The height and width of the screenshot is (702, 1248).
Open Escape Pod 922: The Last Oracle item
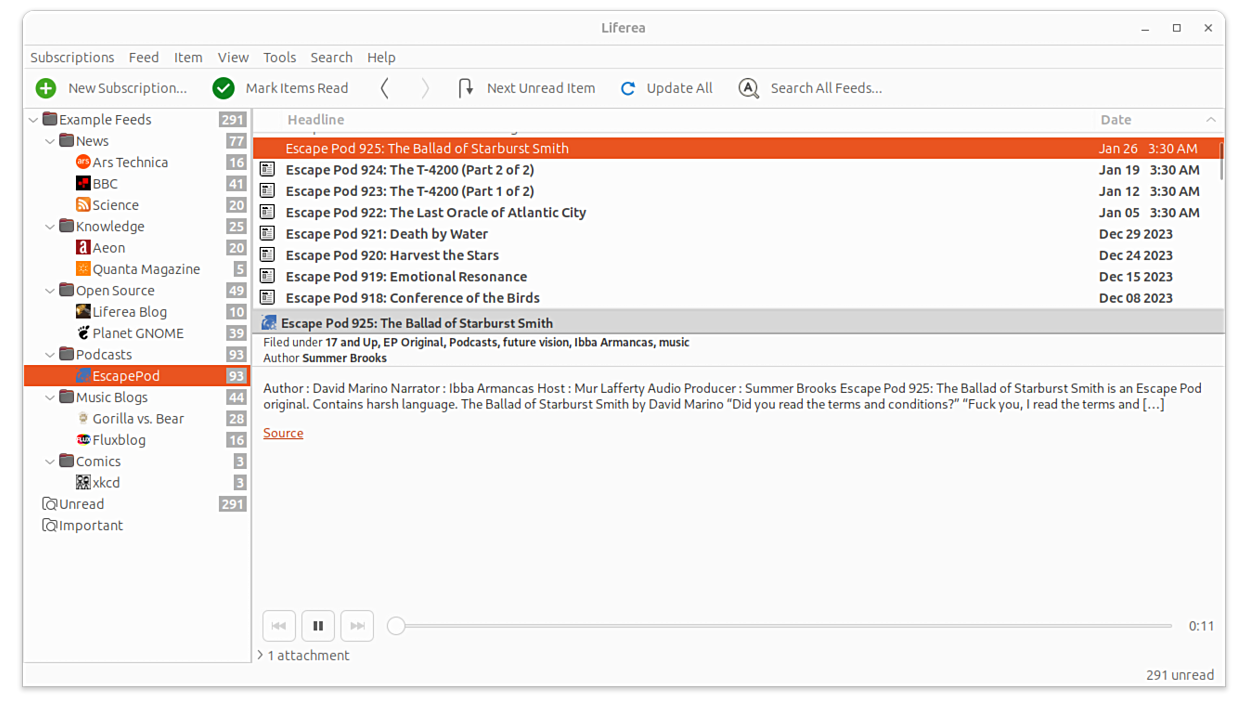[436, 212]
